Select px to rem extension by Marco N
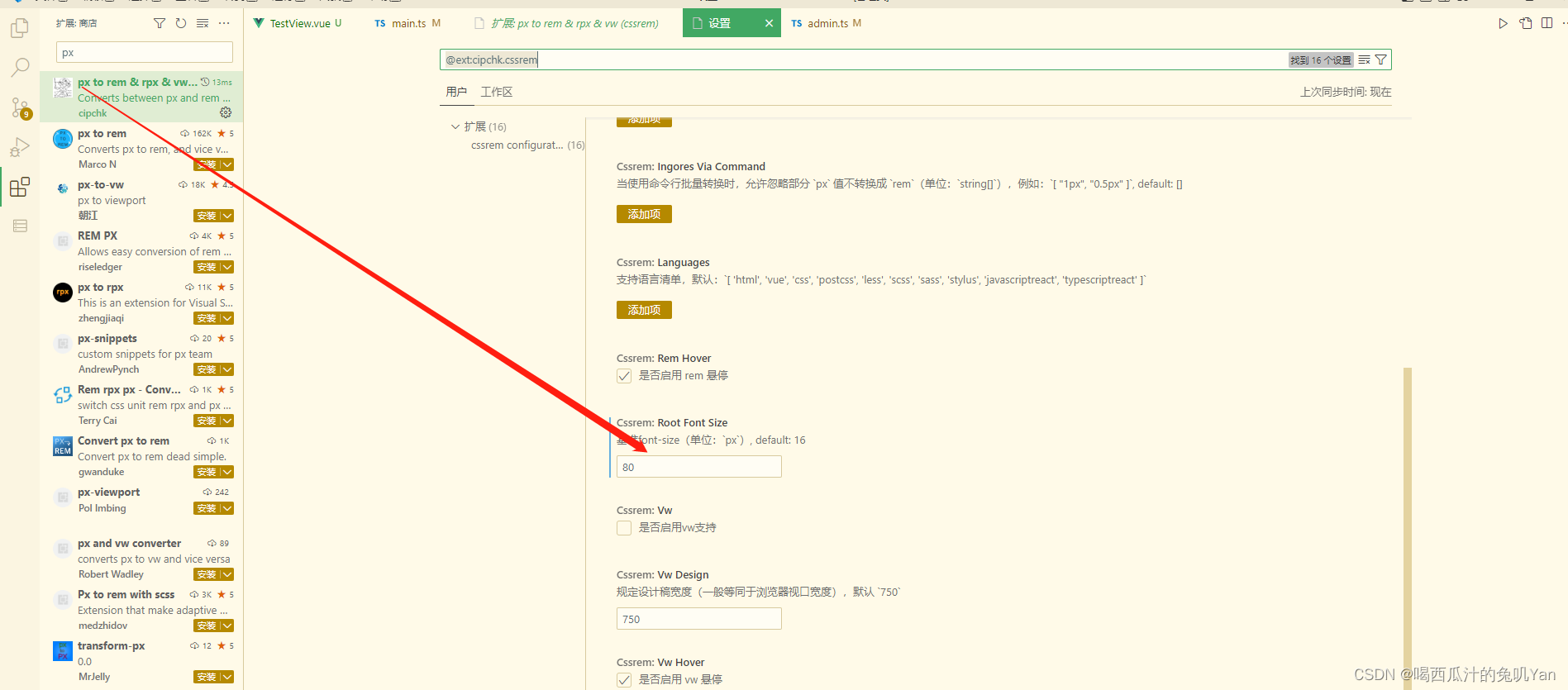Screen dimensions: 1568x690 pos(142,149)
